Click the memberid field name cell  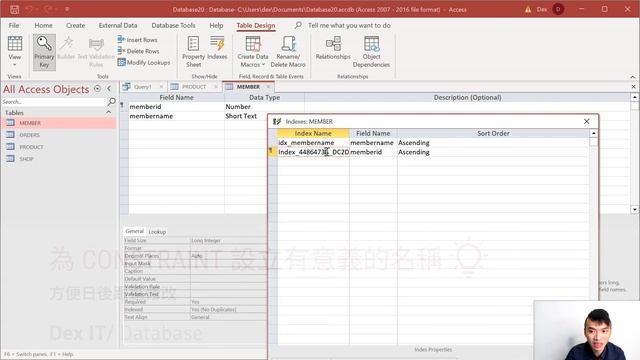(176, 107)
